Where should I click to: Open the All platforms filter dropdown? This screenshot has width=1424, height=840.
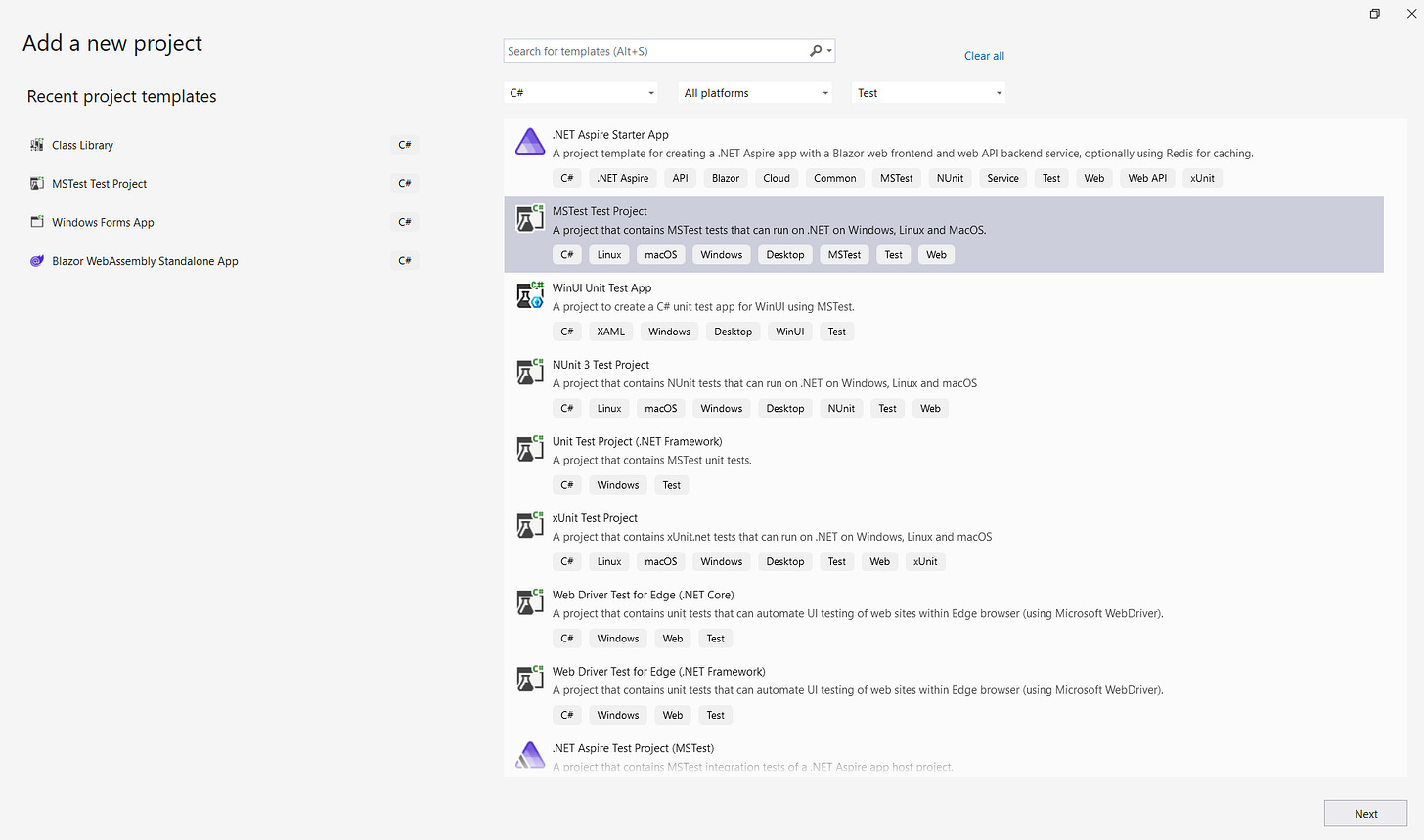(755, 93)
